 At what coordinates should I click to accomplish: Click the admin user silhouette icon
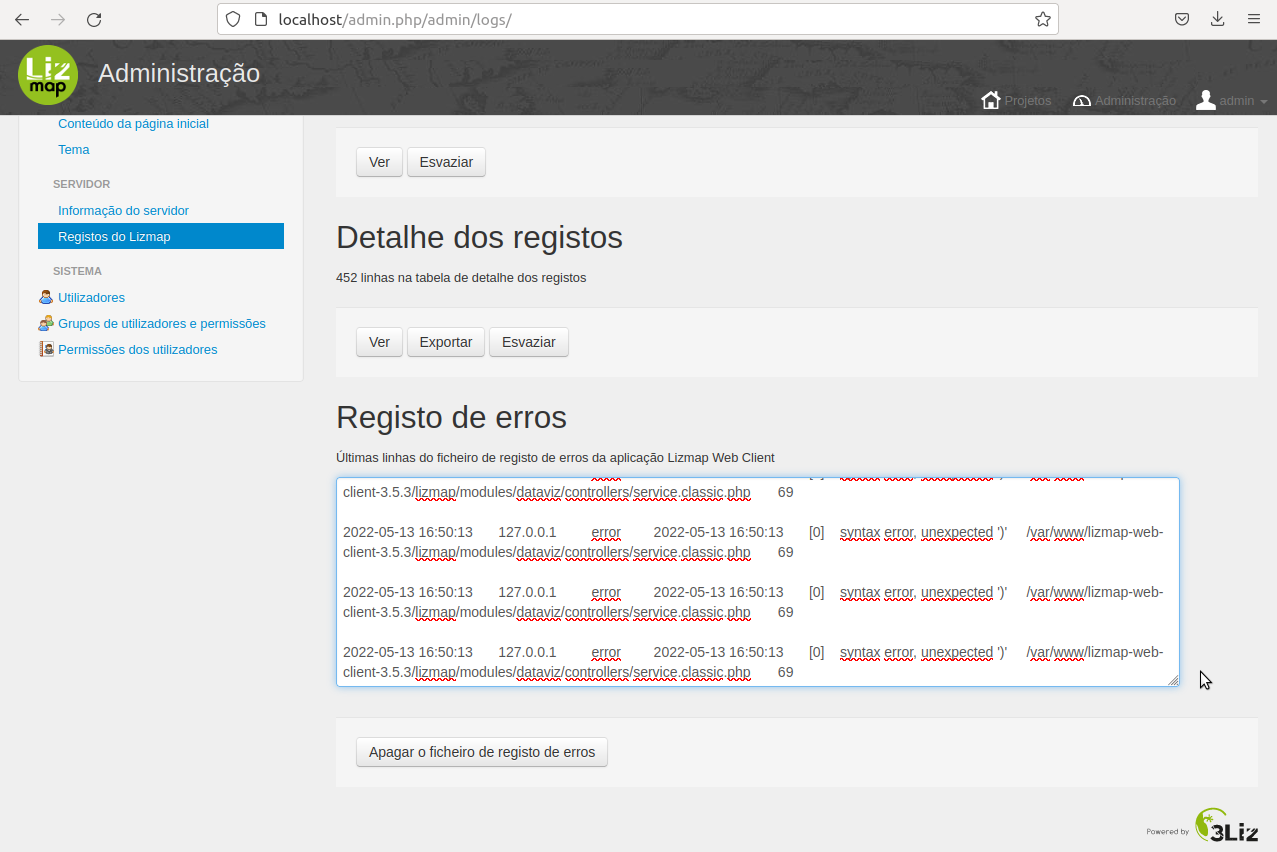click(1205, 99)
